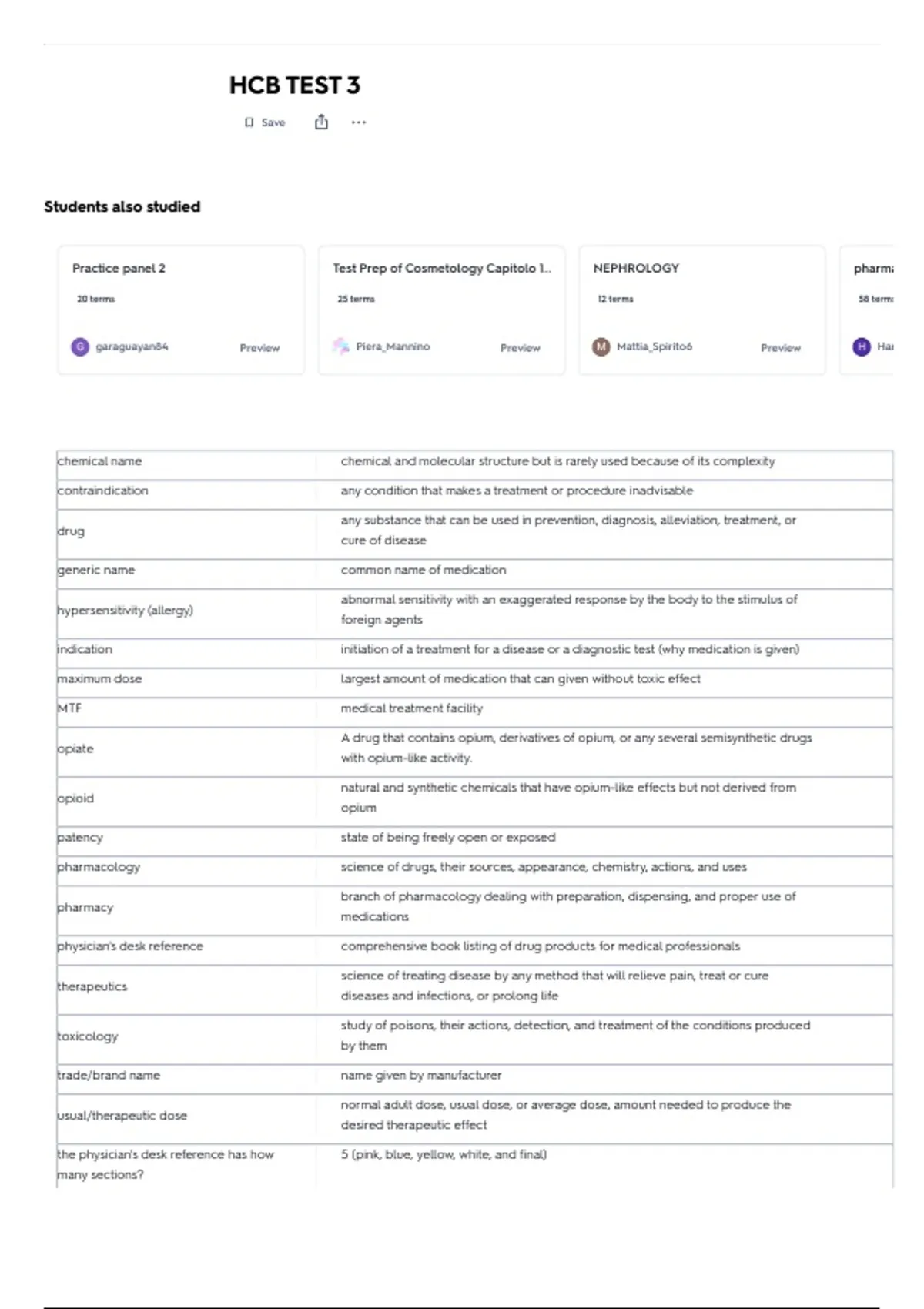Open the three-dots more options menu

(x=359, y=122)
